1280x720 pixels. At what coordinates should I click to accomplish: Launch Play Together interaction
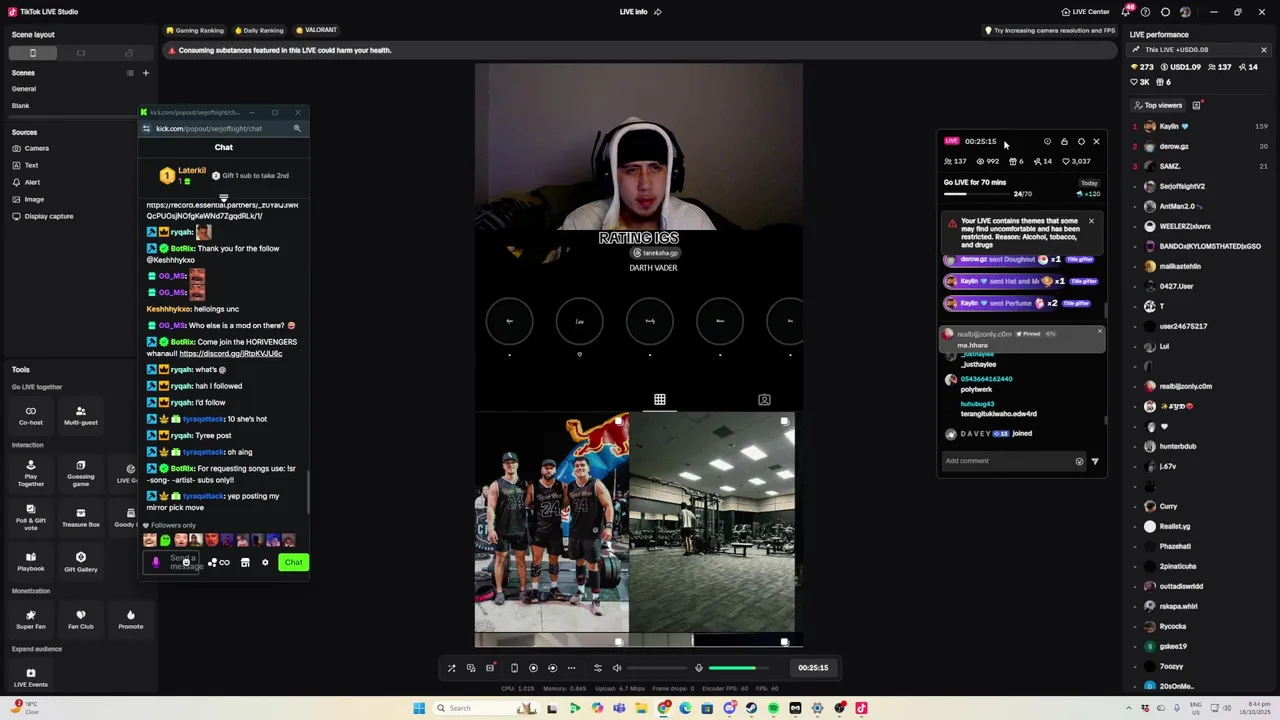[x=31, y=472]
